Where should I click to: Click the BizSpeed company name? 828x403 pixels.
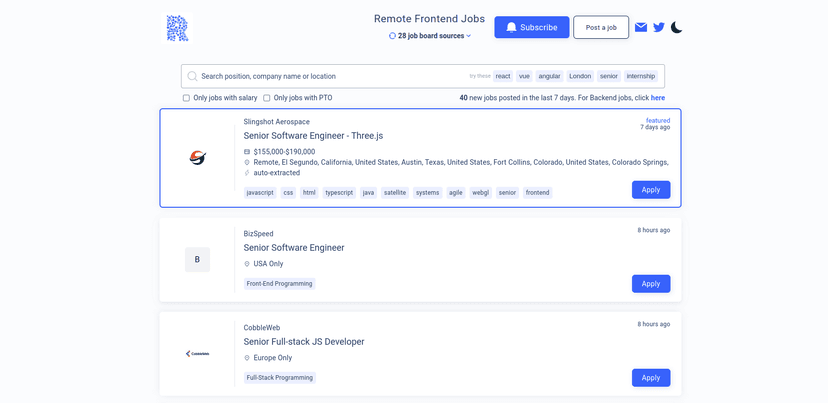[x=259, y=233]
